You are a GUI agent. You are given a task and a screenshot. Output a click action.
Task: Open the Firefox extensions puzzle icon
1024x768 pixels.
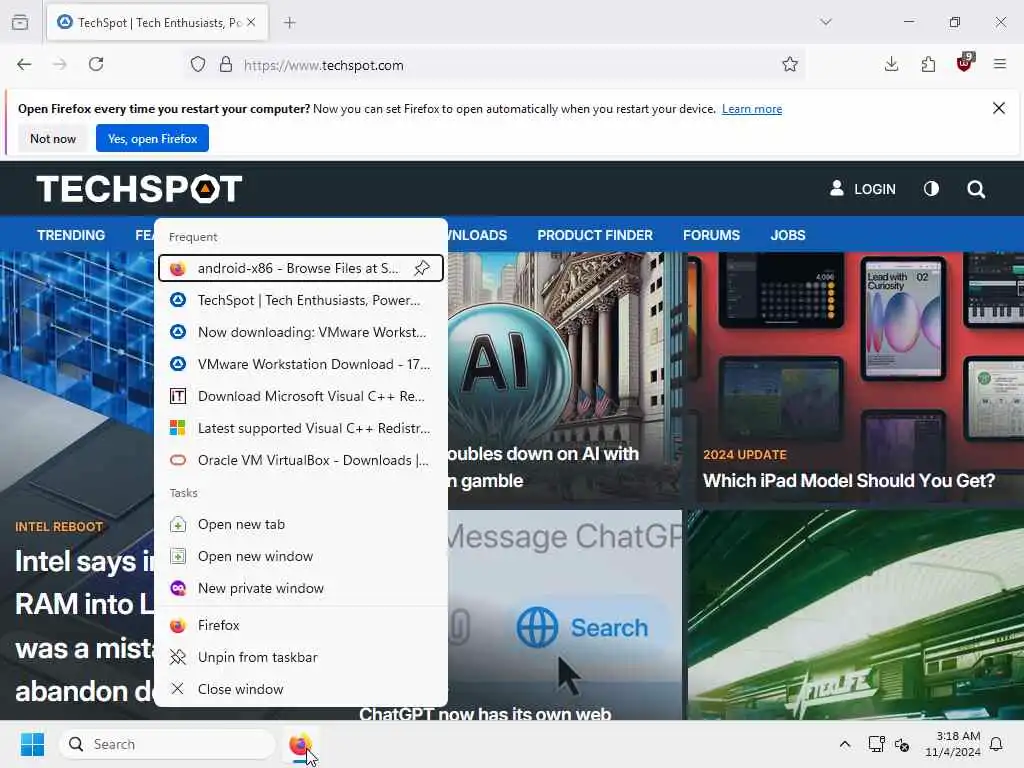(928, 64)
